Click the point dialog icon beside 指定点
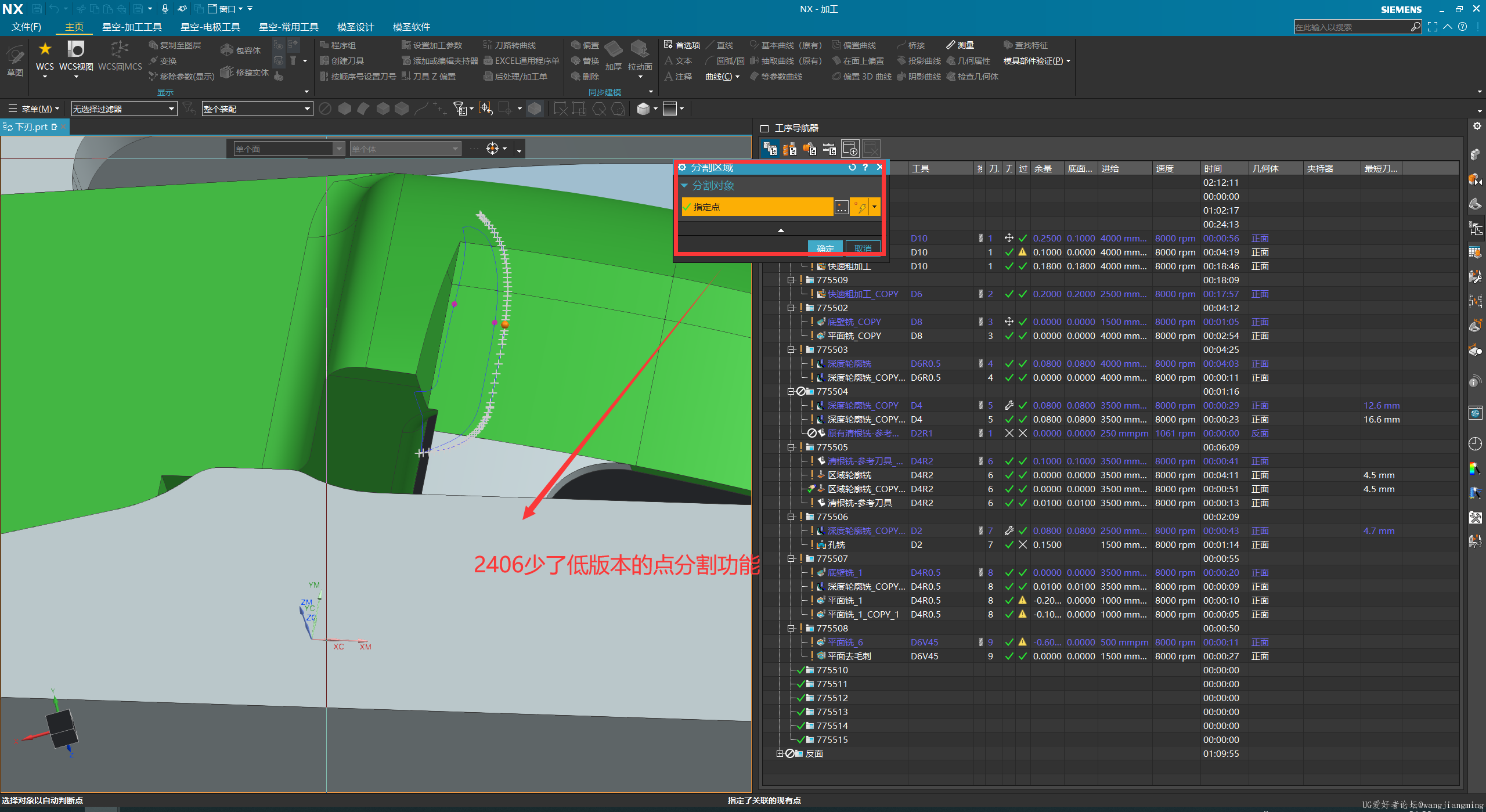Viewport: 1486px width, 812px height. click(841, 207)
